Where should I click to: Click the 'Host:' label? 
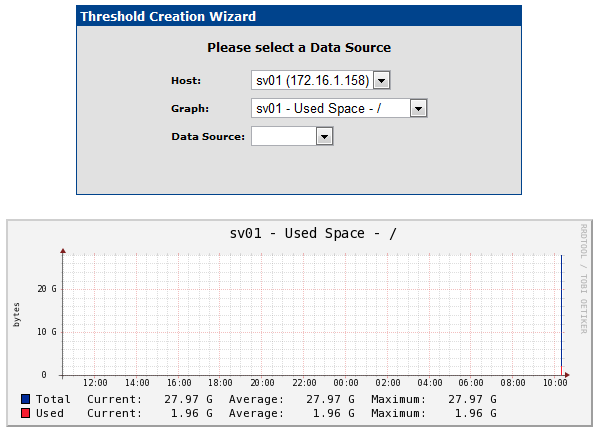pos(186,81)
